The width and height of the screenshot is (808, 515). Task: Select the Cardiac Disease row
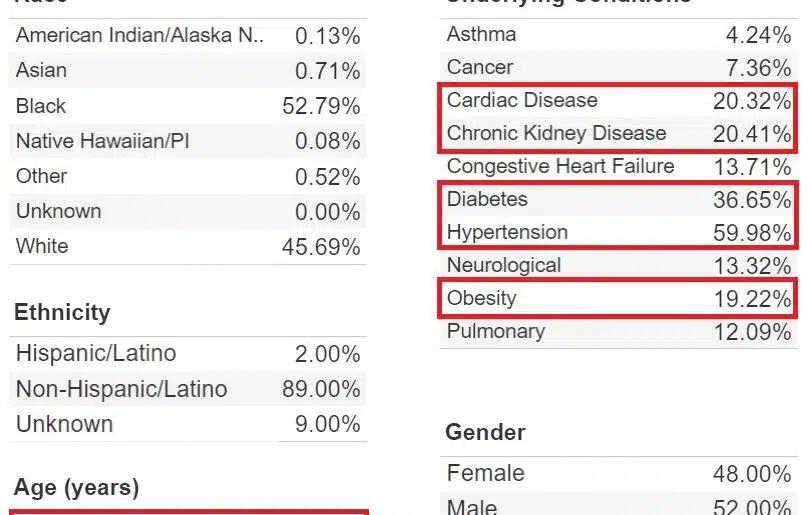coord(619,101)
